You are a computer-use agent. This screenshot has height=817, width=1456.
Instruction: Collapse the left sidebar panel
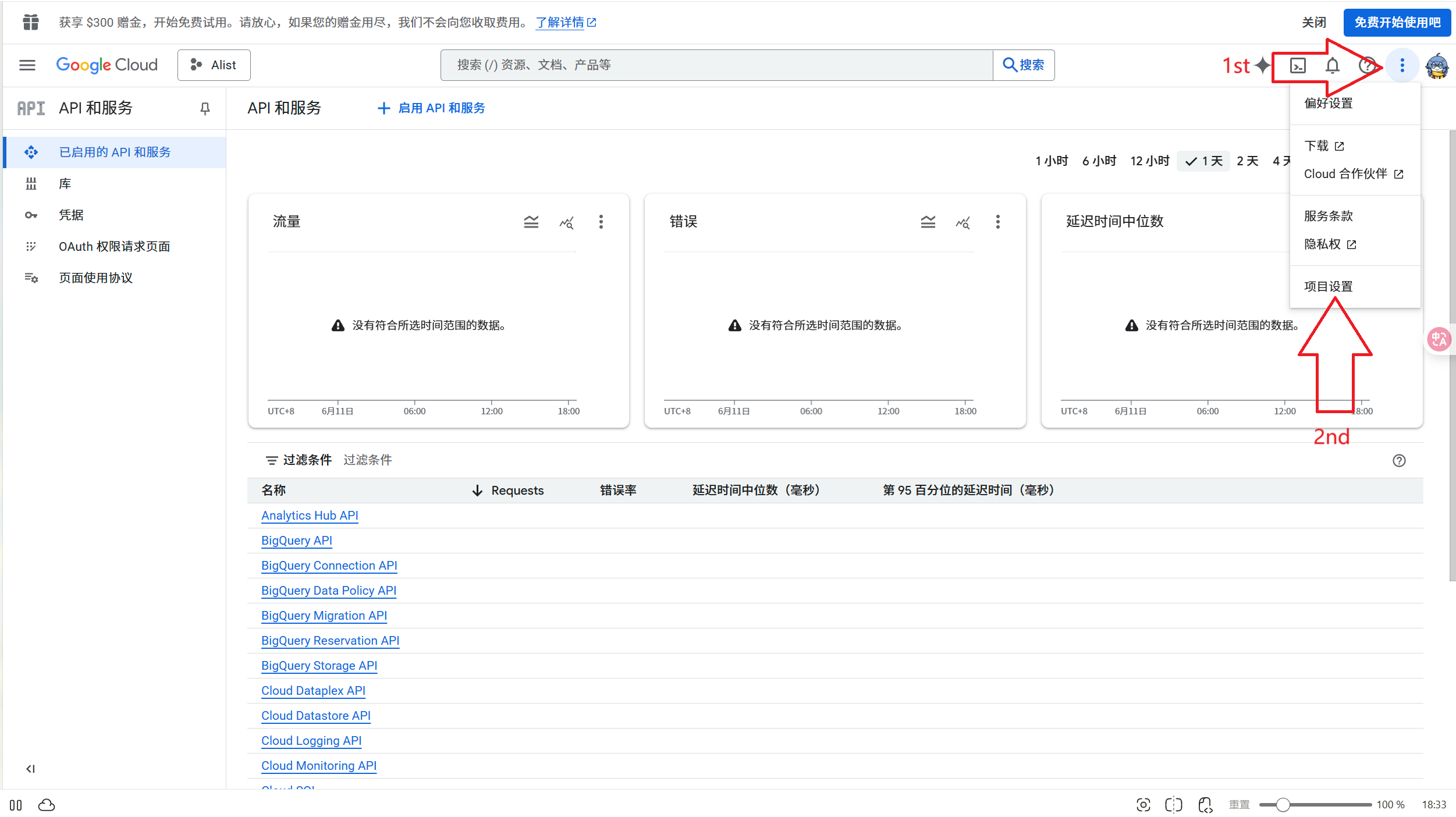pos(30,769)
